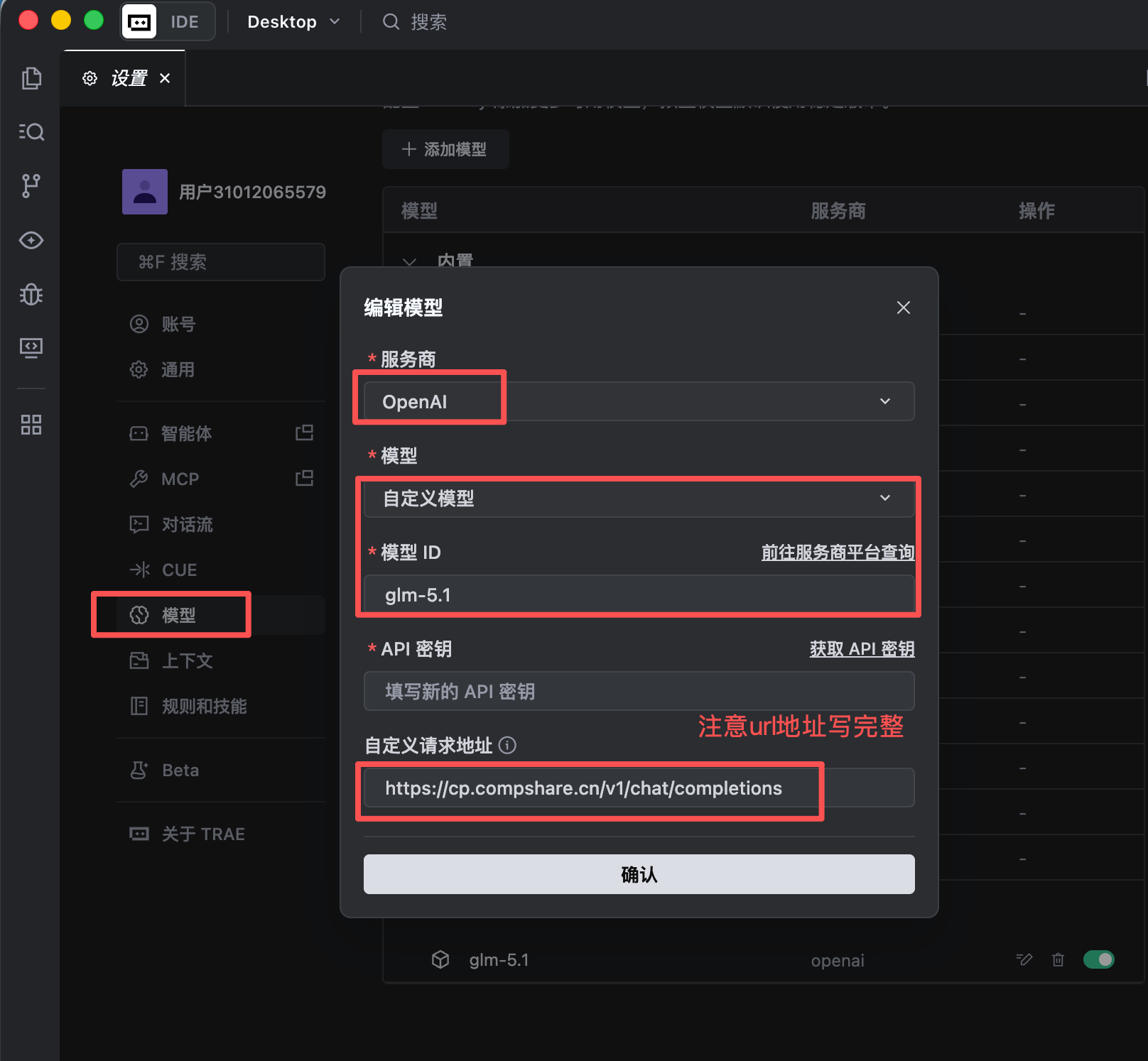Go to 上下文 settings section
This screenshot has width=1148, height=1061.
pos(221,660)
